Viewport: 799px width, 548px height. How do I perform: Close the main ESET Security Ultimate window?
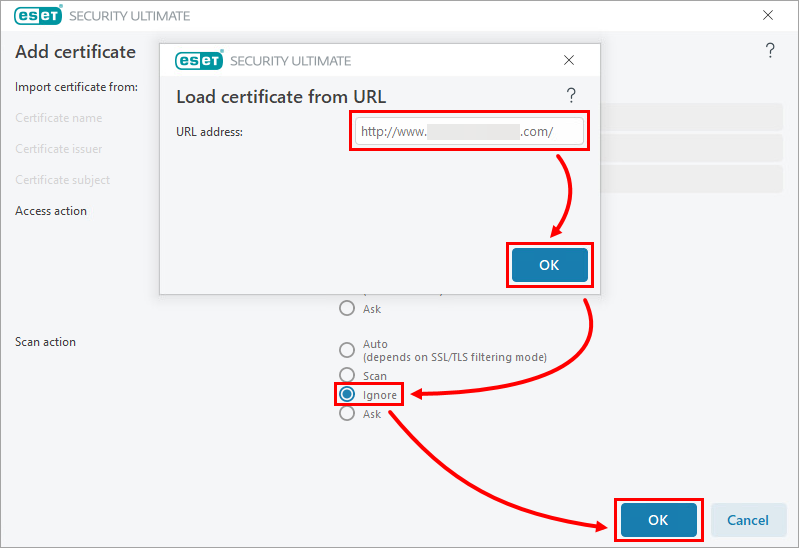(768, 16)
